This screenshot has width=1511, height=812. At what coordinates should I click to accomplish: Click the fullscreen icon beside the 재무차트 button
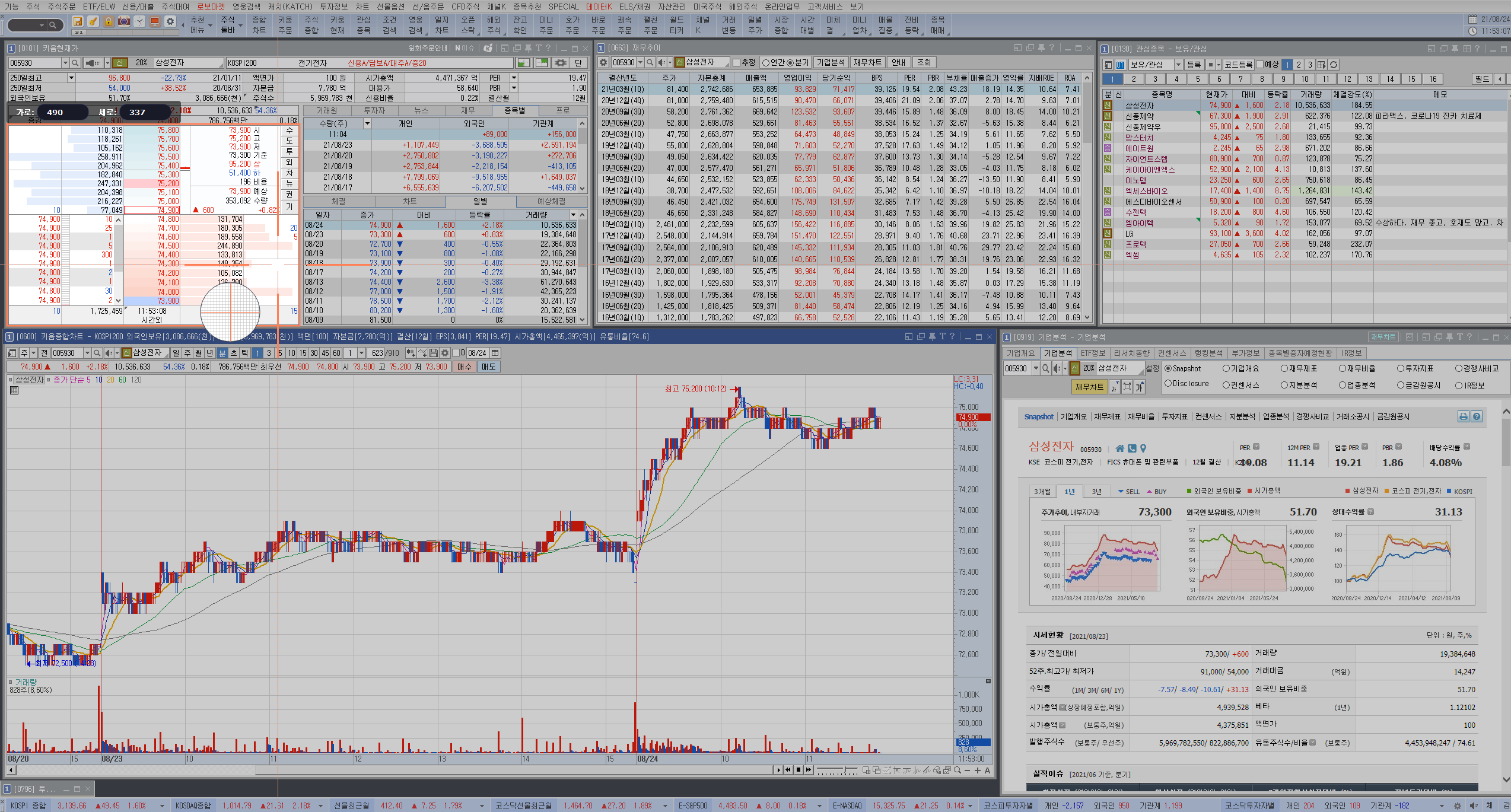tap(1127, 387)
